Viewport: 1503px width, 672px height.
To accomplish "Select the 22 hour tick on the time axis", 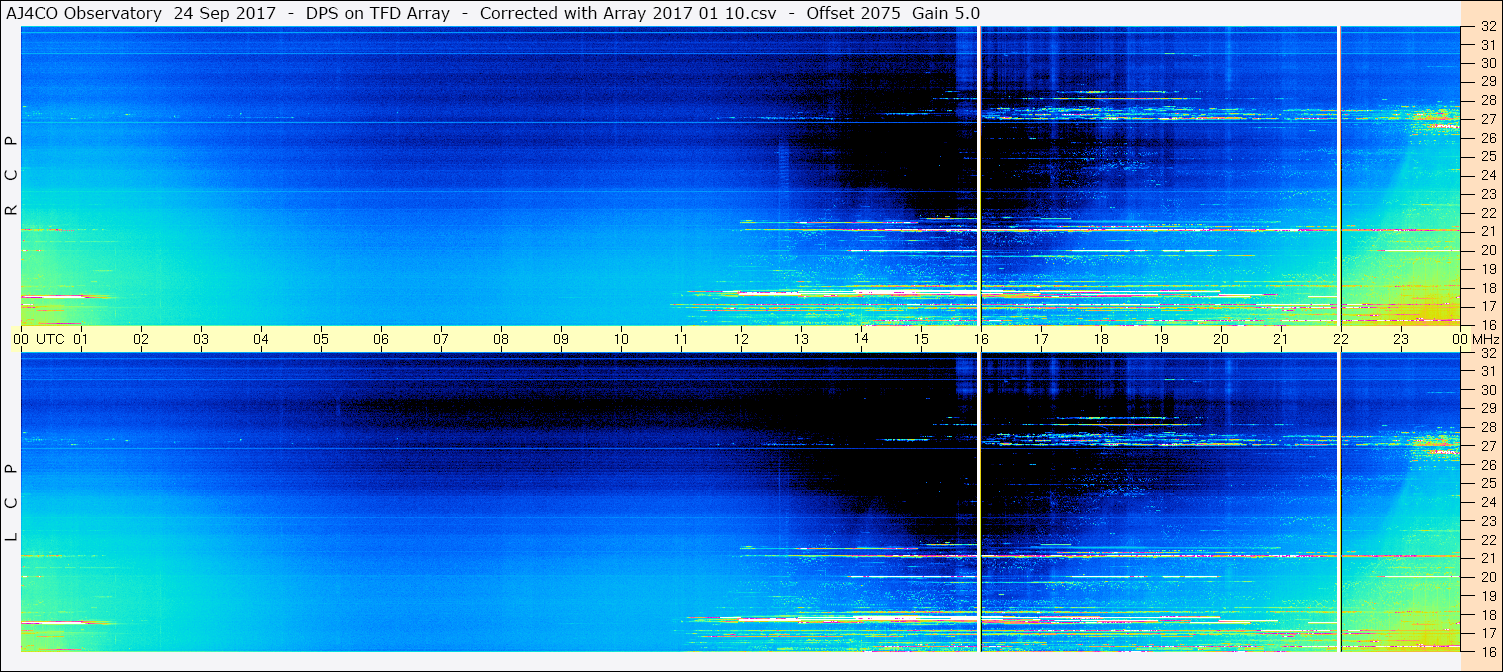I will tap(1341, 339).
